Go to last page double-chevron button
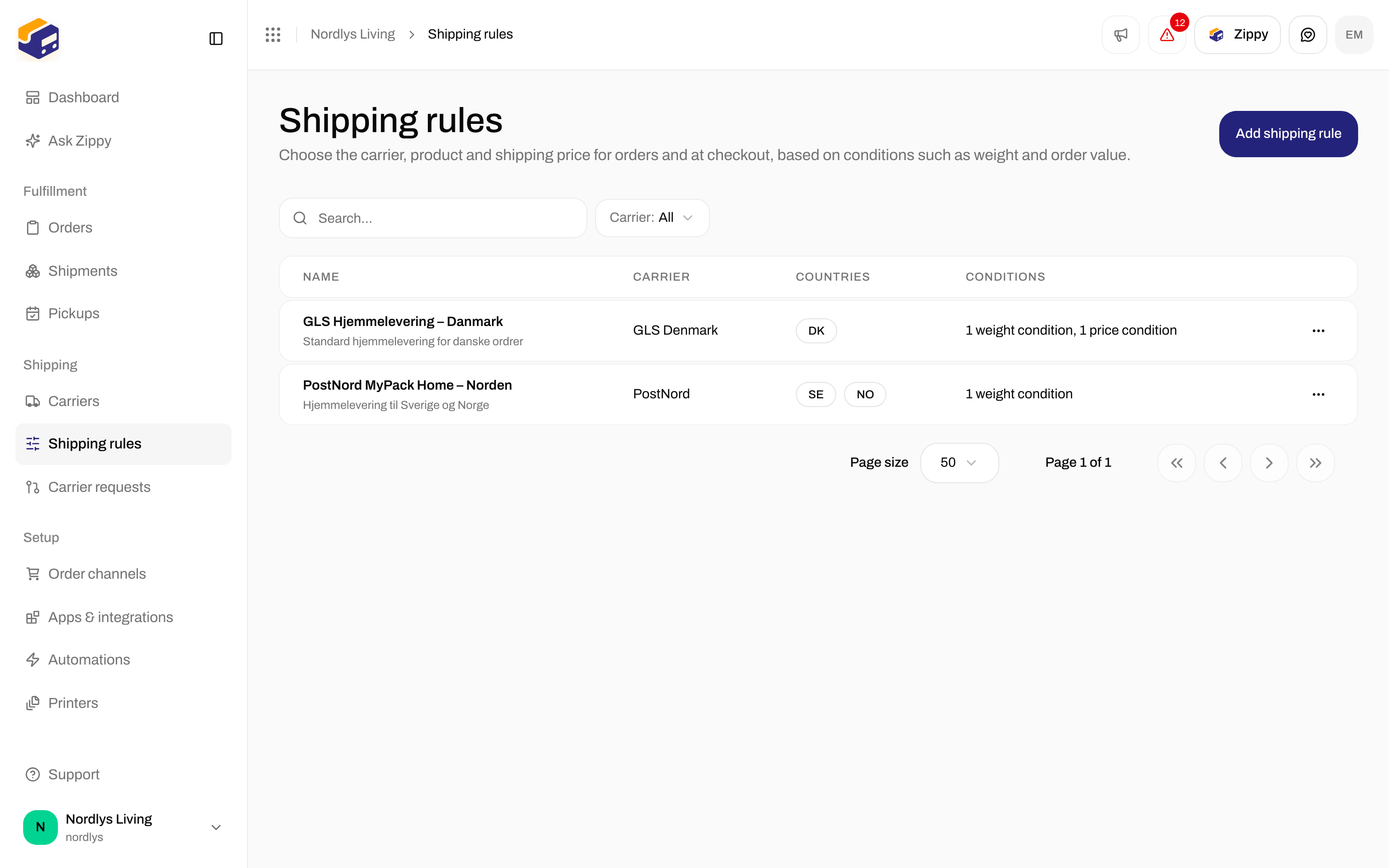 pos(1316,463)
